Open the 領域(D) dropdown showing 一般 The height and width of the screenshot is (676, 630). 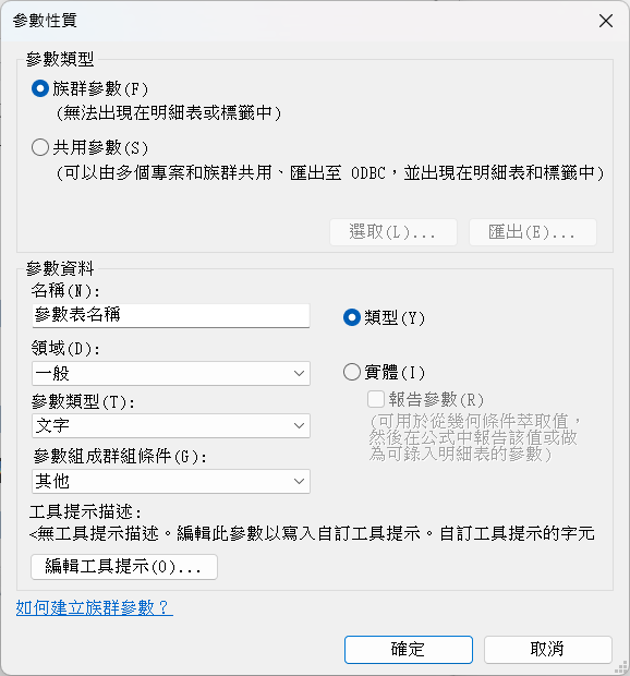point(170,373)
